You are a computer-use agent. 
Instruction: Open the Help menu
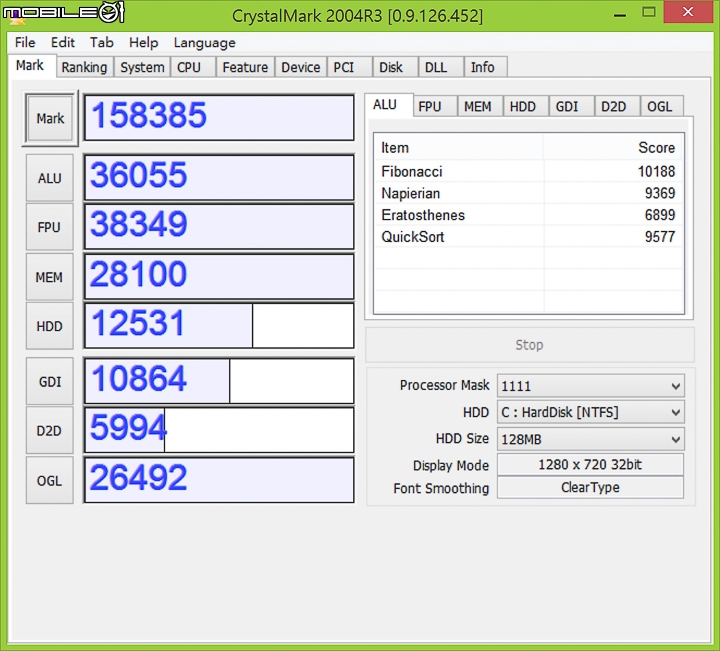pos(143,43)
